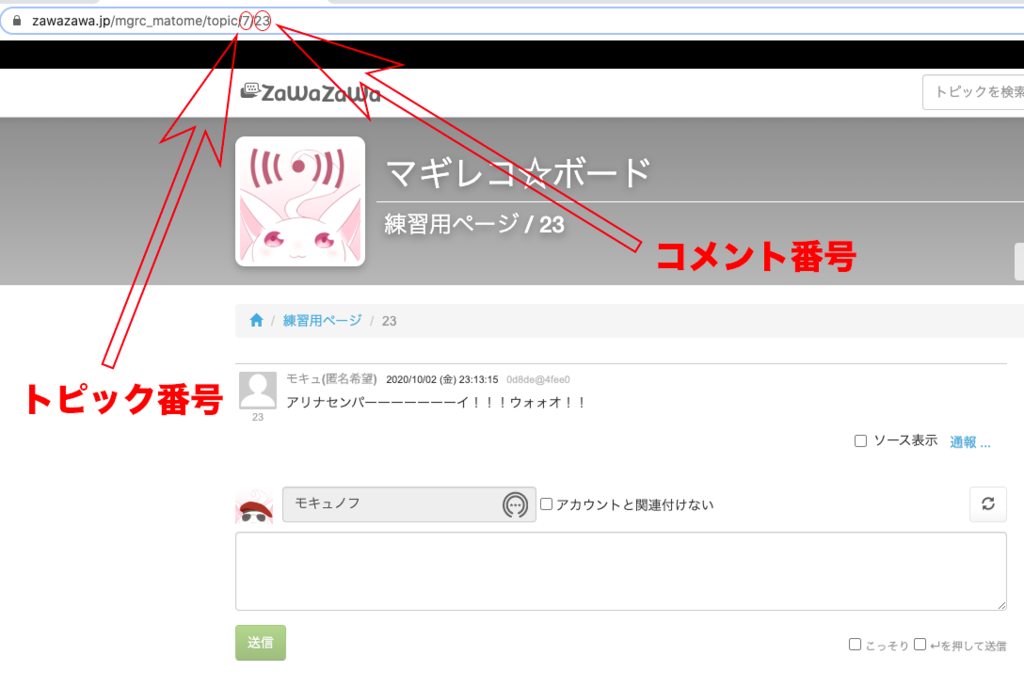Click the comment text area

pyautogui.click(x=620, y=571)
